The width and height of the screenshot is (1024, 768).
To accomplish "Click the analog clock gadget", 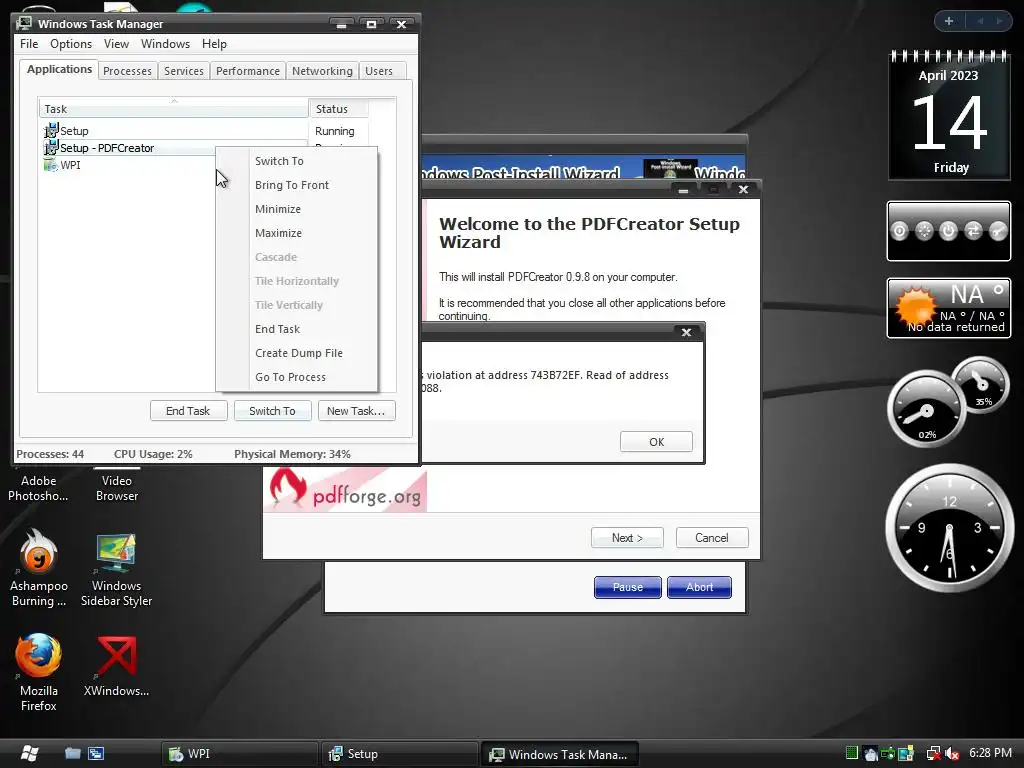I will click(x=949, y=528).
